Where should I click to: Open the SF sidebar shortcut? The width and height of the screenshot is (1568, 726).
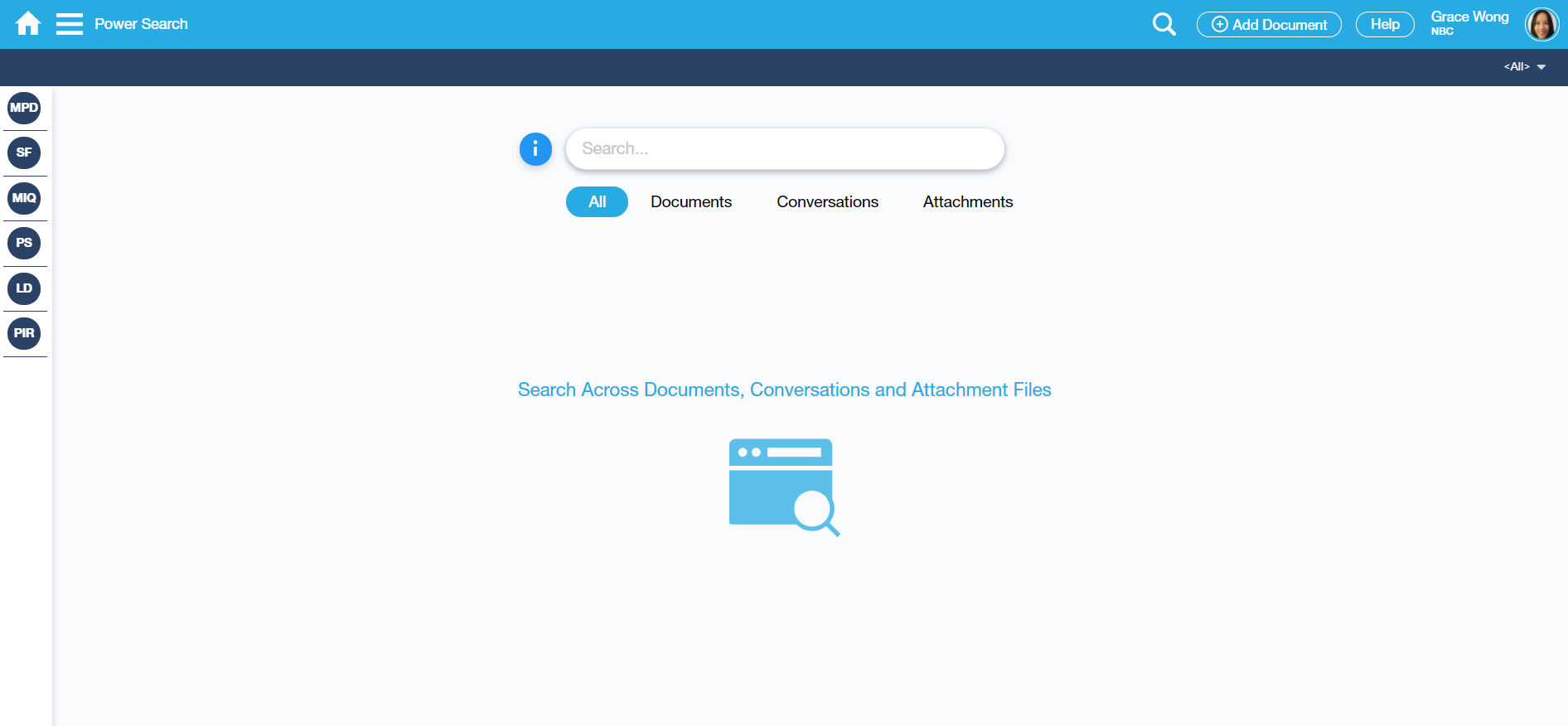pyautogui.click(x=24, y=152)
